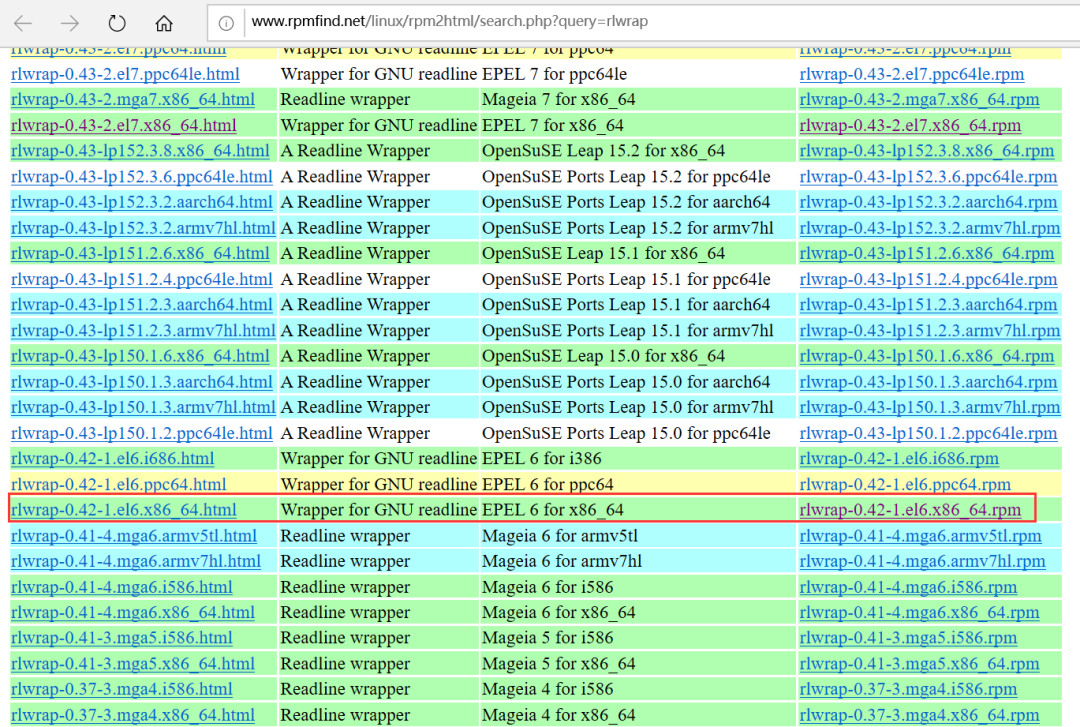Download rlwrap-0.42-1.el6.x86_64.rpm package
The width and height of the screenshot is (1080, 727).
tap(910, 510)
